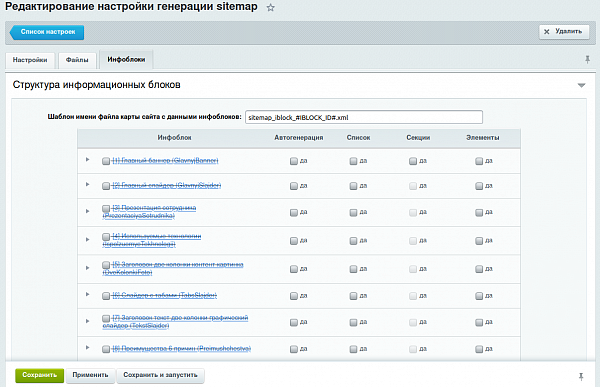600x387 pixels.
Task: Expand the [5] DveKolonkiFoto row
Action: tap(88, 268)
